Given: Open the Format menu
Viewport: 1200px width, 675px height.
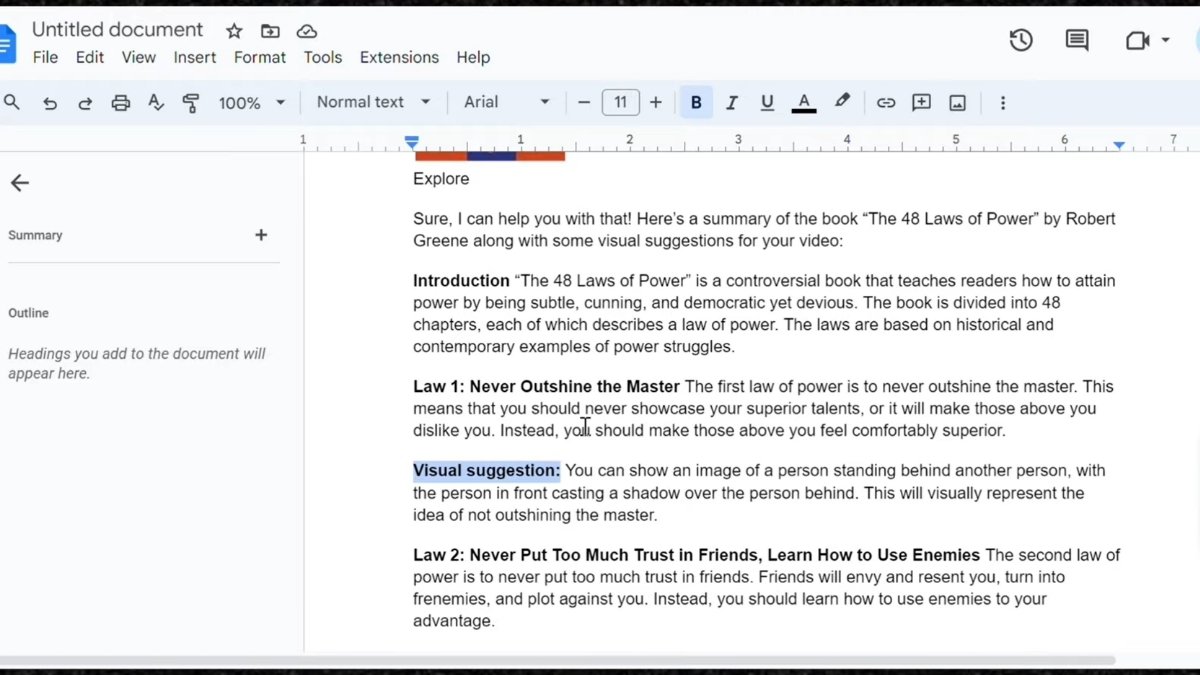Looking at the screenshot, I should (x=260, y=57).
